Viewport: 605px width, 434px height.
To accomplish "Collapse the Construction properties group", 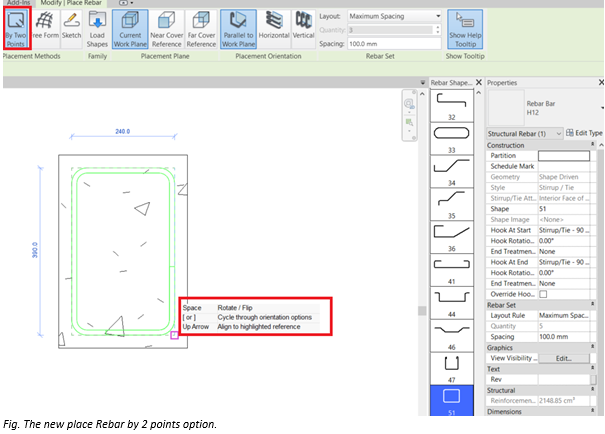I will coord(593,144).
